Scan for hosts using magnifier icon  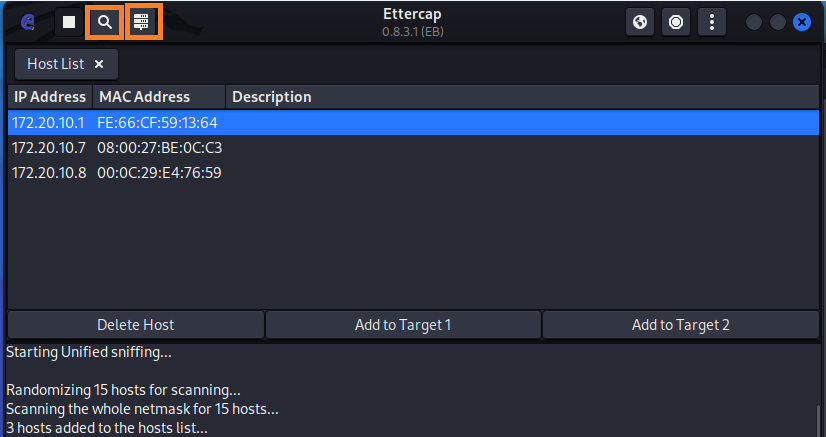point(104,21)
